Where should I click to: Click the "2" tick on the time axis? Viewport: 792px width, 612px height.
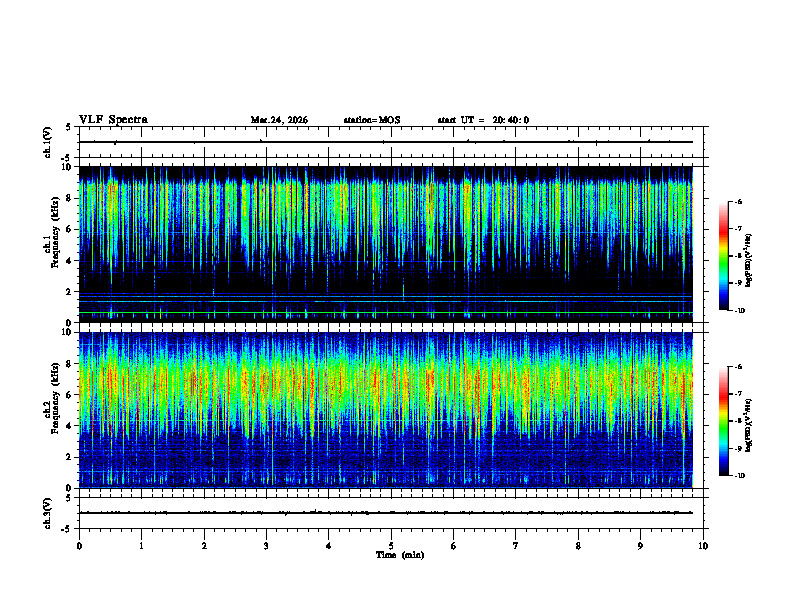[x=204, y=546]
